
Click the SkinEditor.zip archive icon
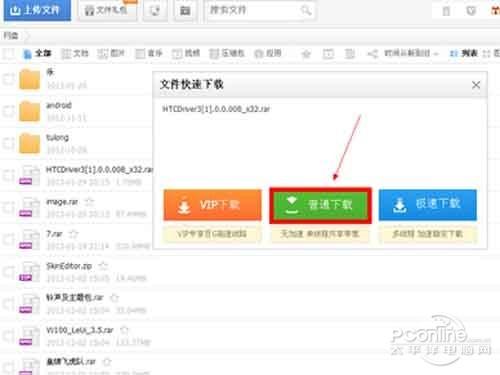click(29, 272)
